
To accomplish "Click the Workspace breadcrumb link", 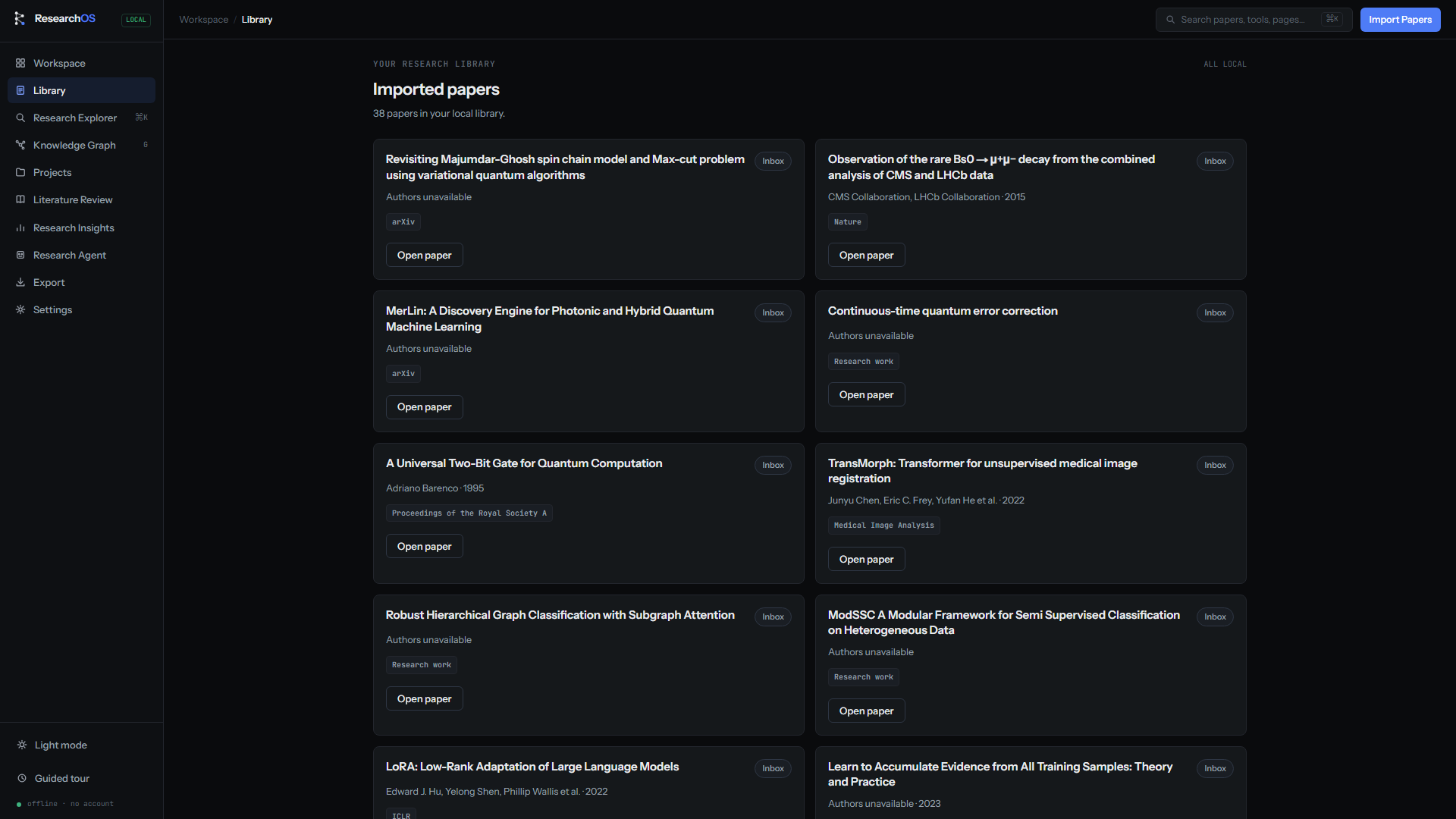I will pyautogui.click(x=203, y=20).
